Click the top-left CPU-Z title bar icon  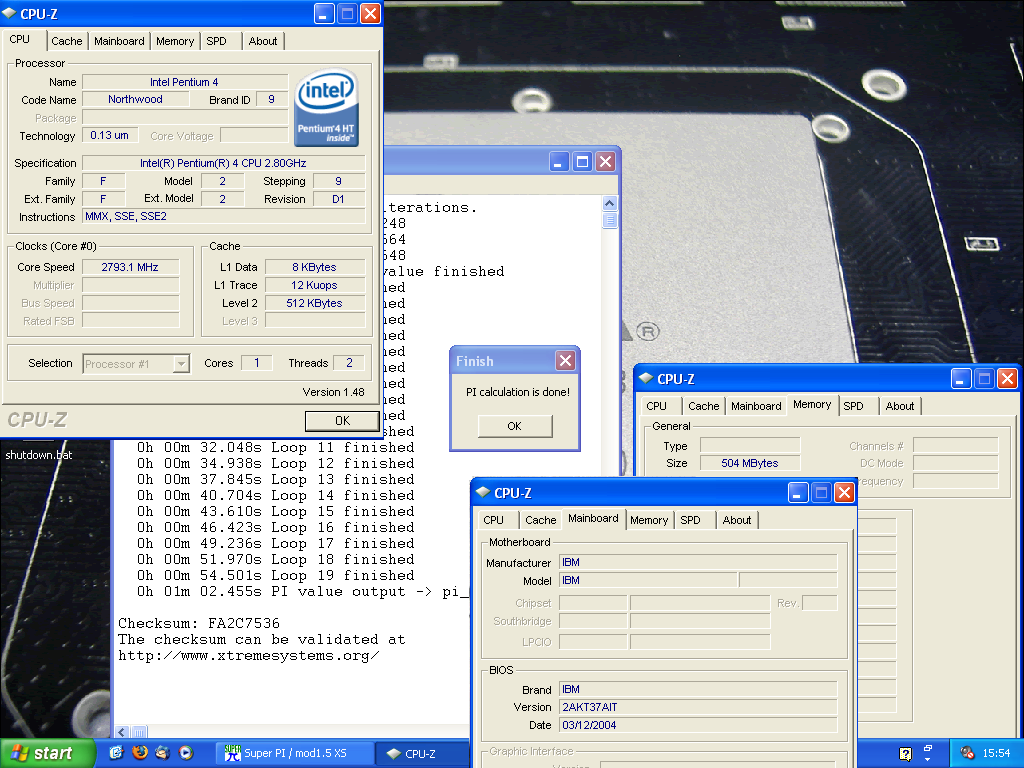pyautogui.click(x=10, y=14)
